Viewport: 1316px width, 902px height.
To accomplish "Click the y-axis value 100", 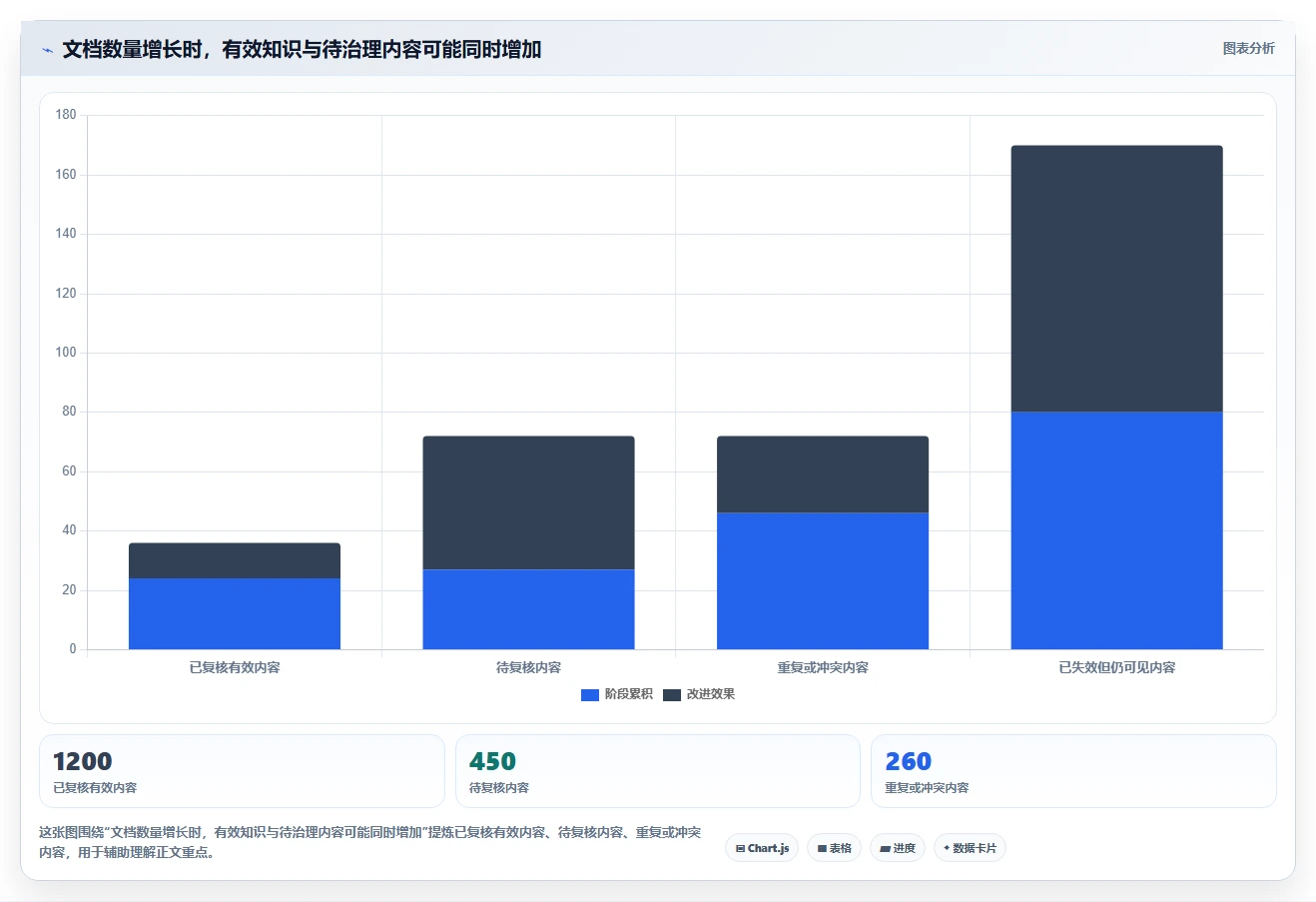I will pos(66,353).
